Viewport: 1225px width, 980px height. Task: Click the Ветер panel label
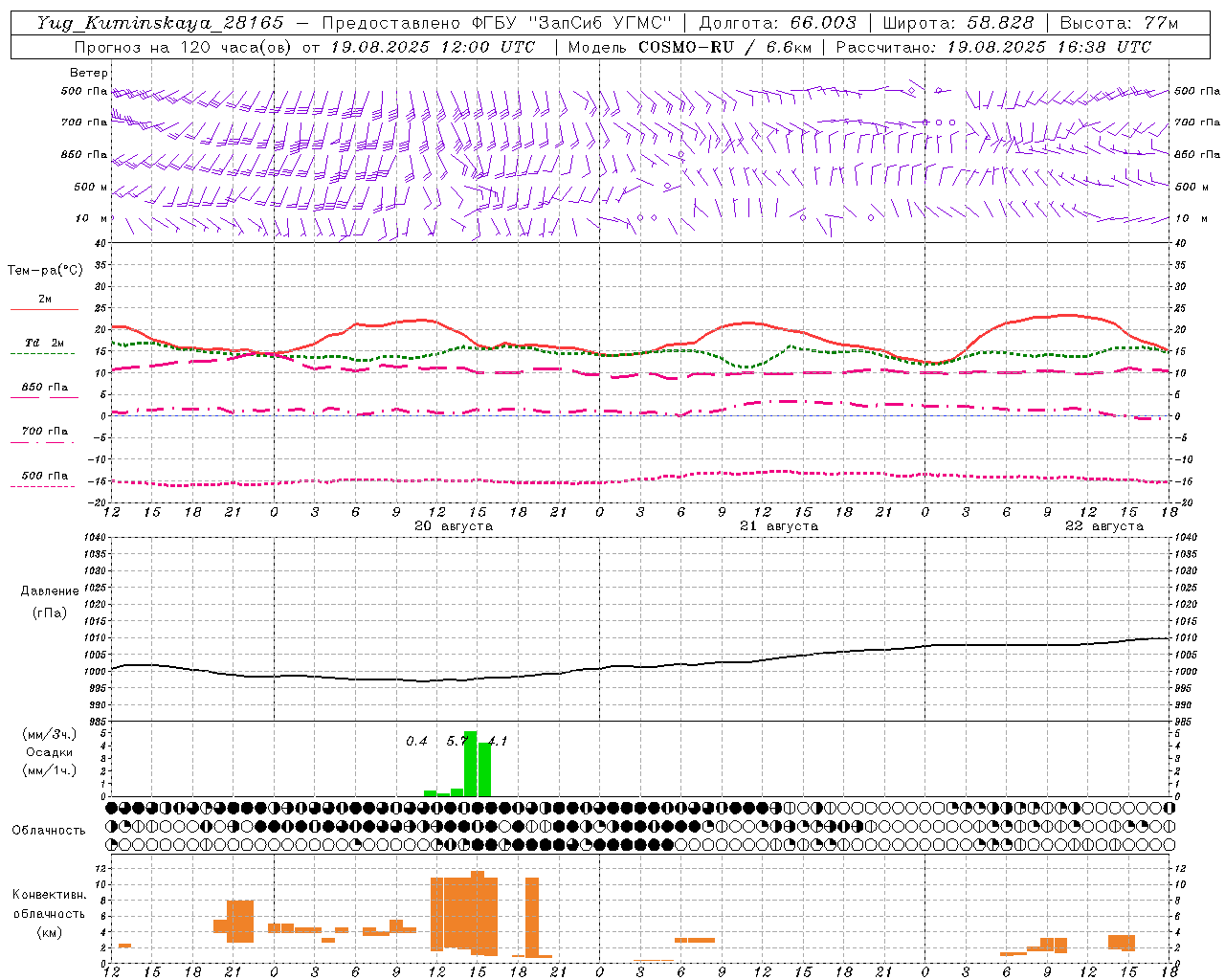89,73
